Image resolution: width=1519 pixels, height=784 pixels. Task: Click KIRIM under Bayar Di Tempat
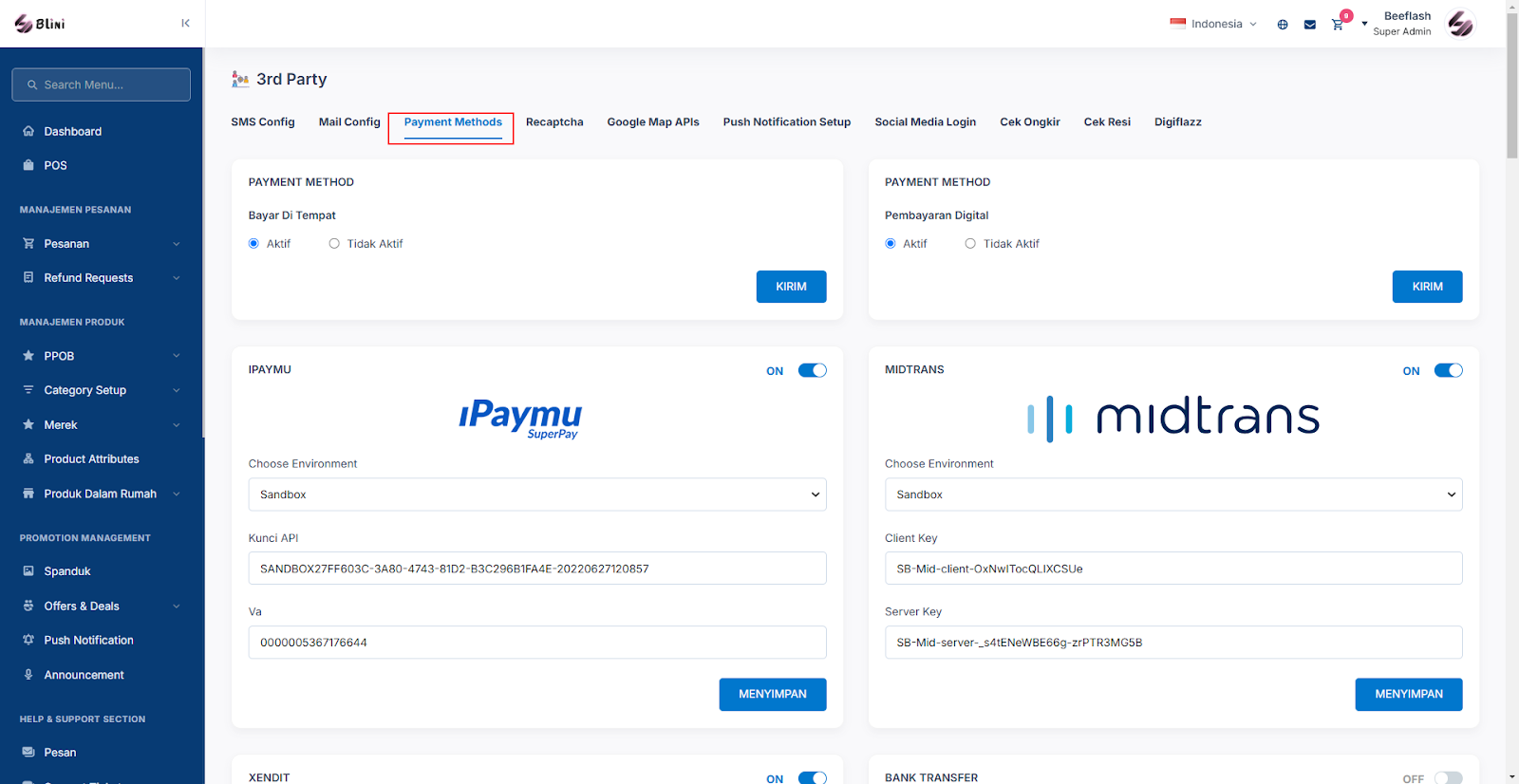click(x=792, y=287)
